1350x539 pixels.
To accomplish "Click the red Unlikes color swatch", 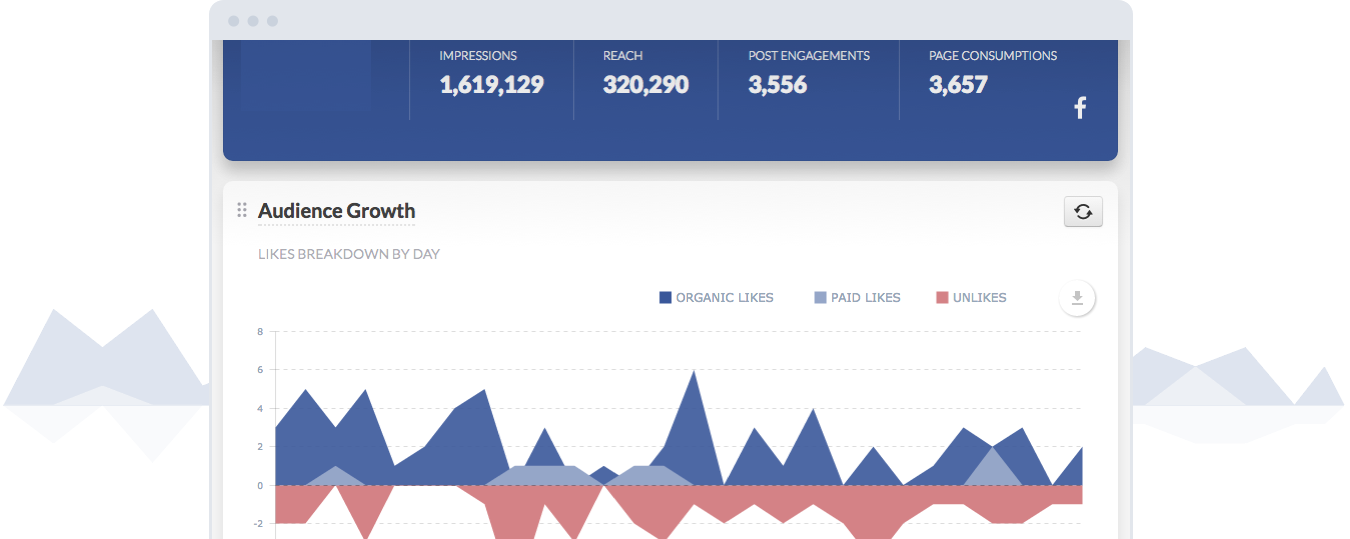I will tap(942, 297).
